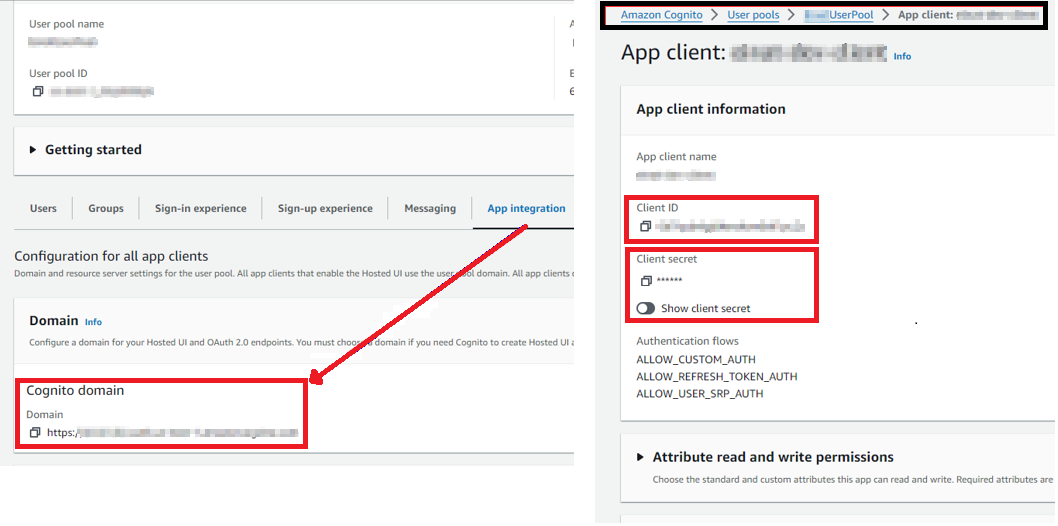Image resolution: width=1058 pixels, height=526 pixels.
Task: Open the Sign-in experience tab
Action: tap(200, 208)
